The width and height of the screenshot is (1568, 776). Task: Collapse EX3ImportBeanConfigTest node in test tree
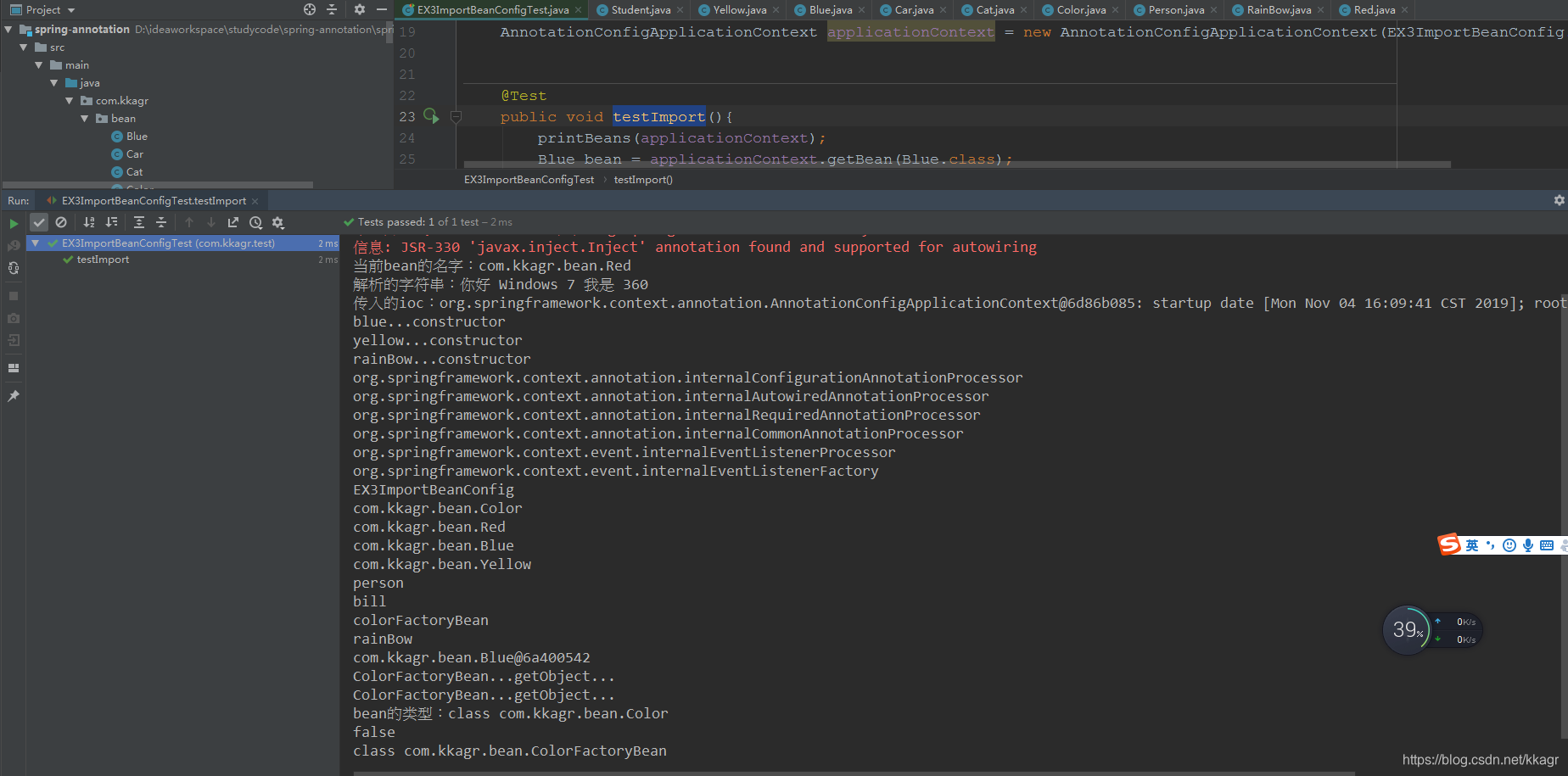point(36,243)
